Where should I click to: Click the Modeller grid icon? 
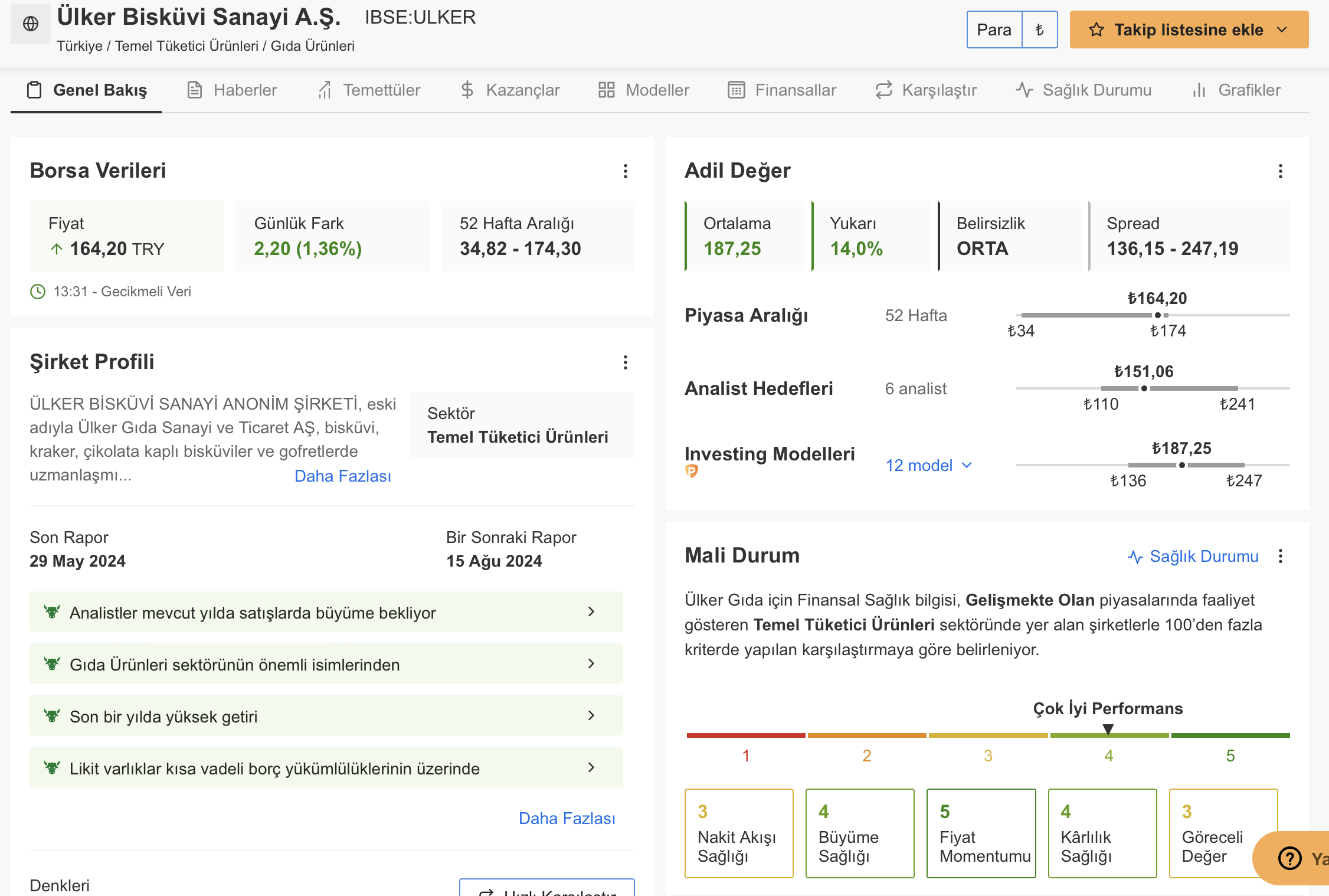coord(607,90)
